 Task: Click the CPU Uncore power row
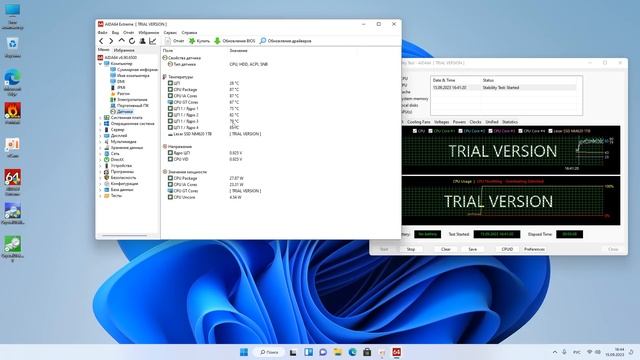click(205, 197)
